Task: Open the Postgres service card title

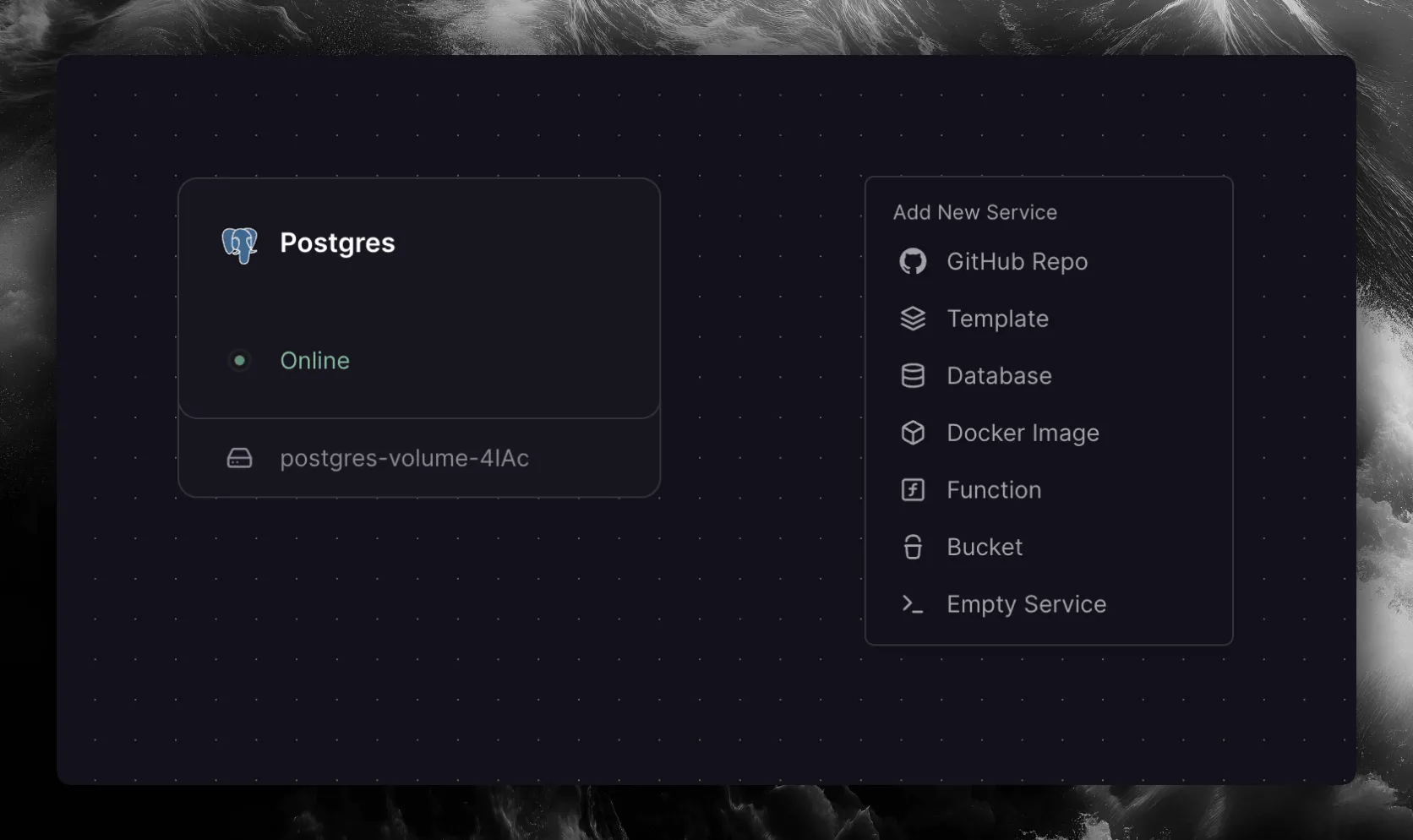Action: [x=337, y=243]
